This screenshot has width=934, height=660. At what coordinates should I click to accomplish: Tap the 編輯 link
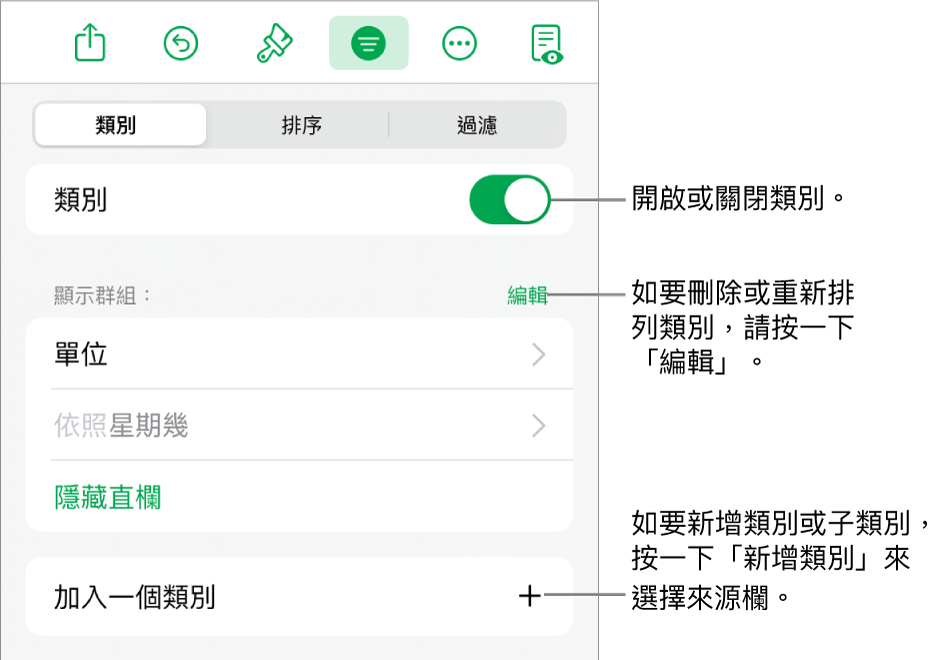tap(527, 295)
